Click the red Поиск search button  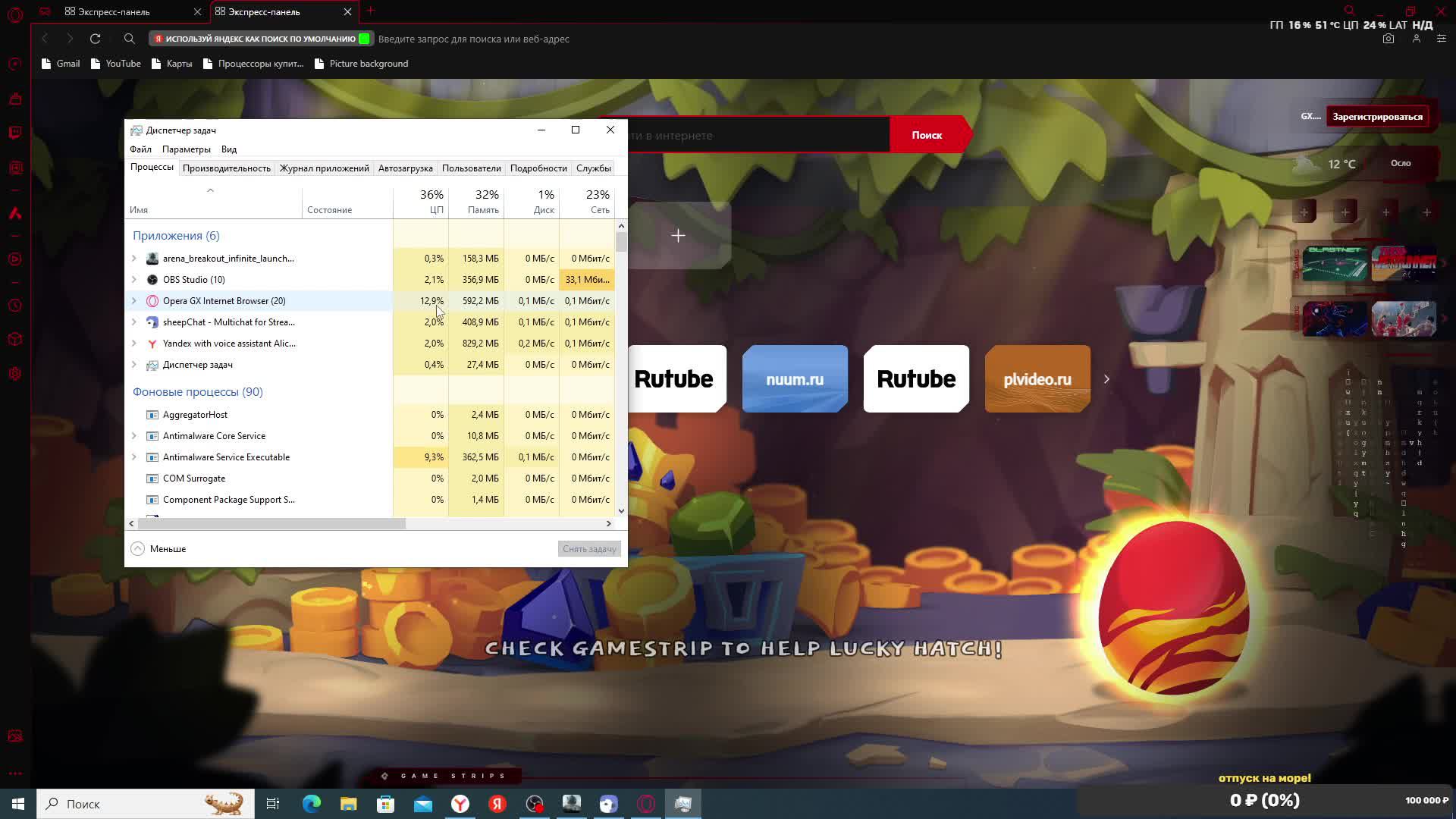point(927,135)
